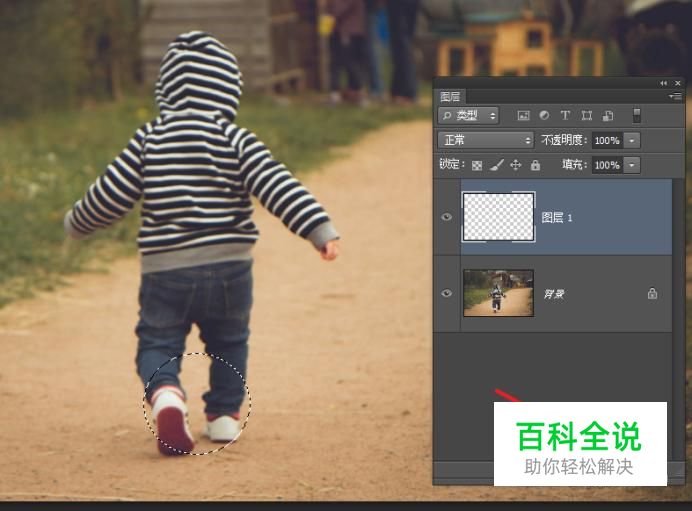
Task: Select the adjustment layer filter icon
Action: click(544, 115)
